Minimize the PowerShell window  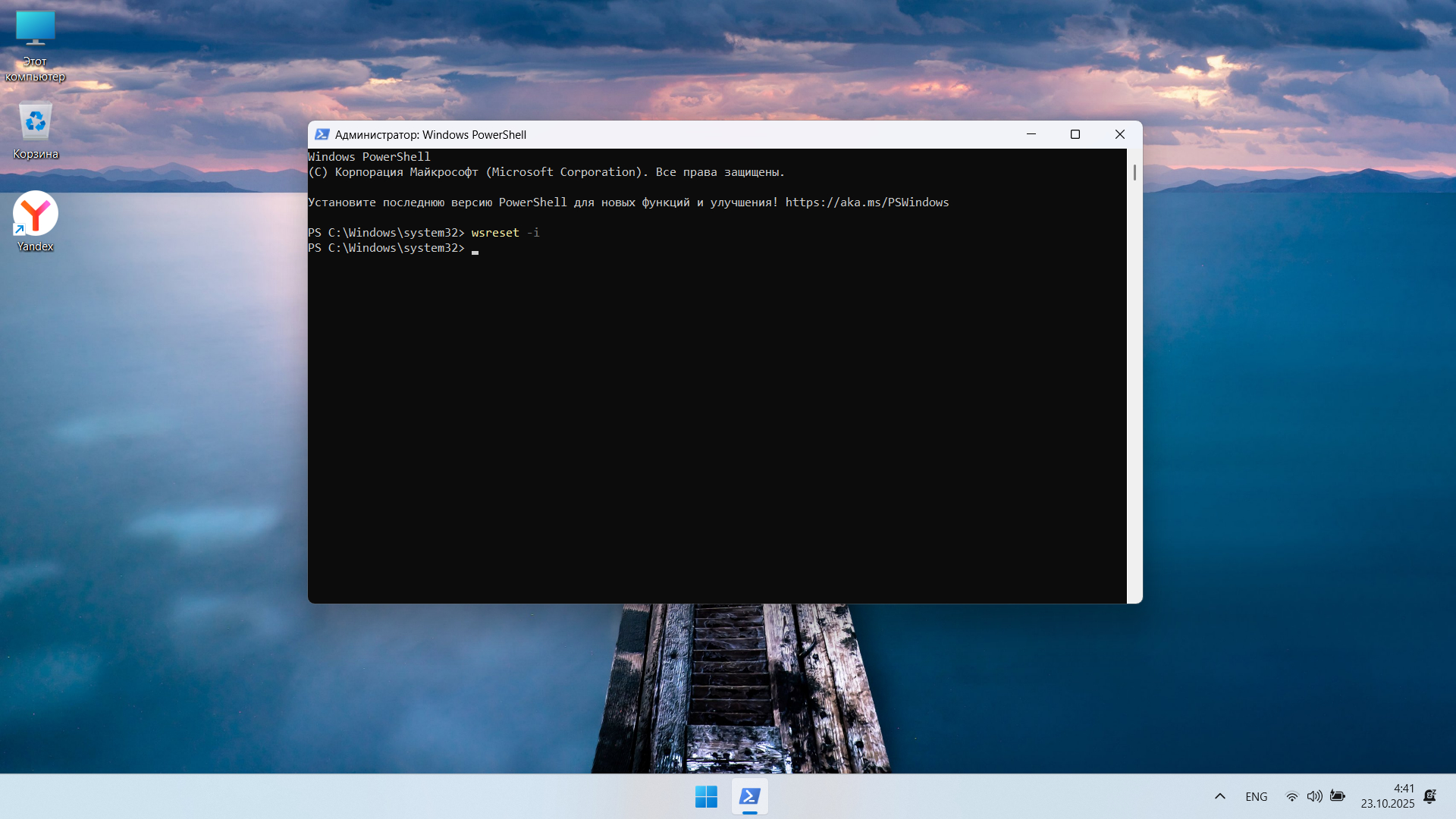1031,134
